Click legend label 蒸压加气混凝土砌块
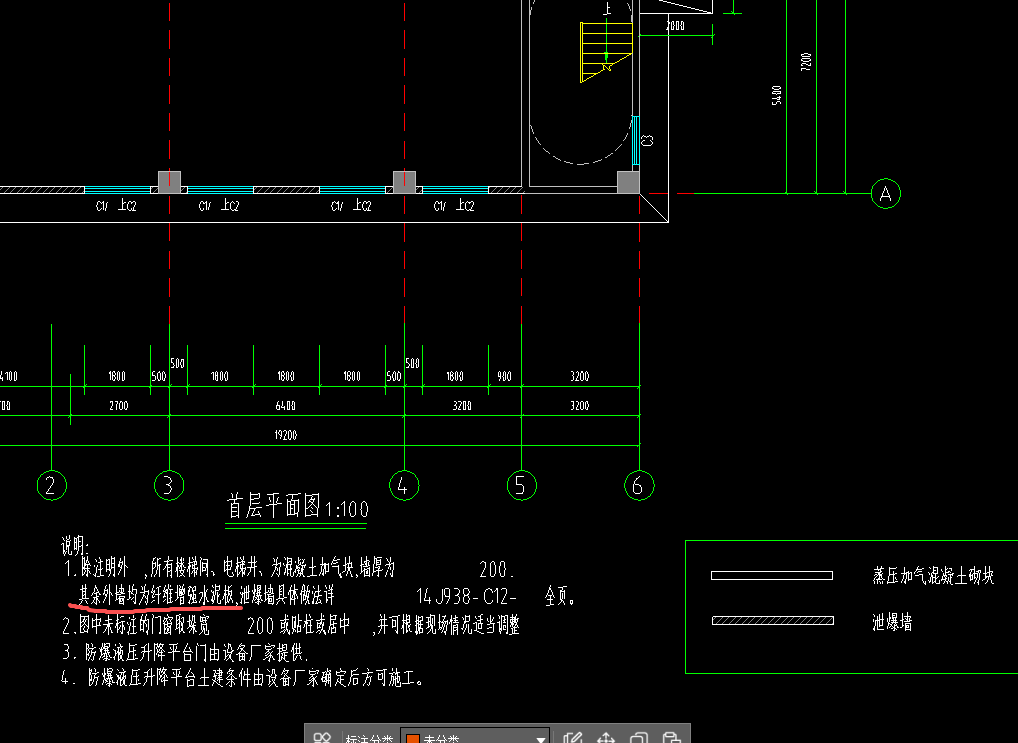Viewport: 1018px width, 743px height. [933, 575]
